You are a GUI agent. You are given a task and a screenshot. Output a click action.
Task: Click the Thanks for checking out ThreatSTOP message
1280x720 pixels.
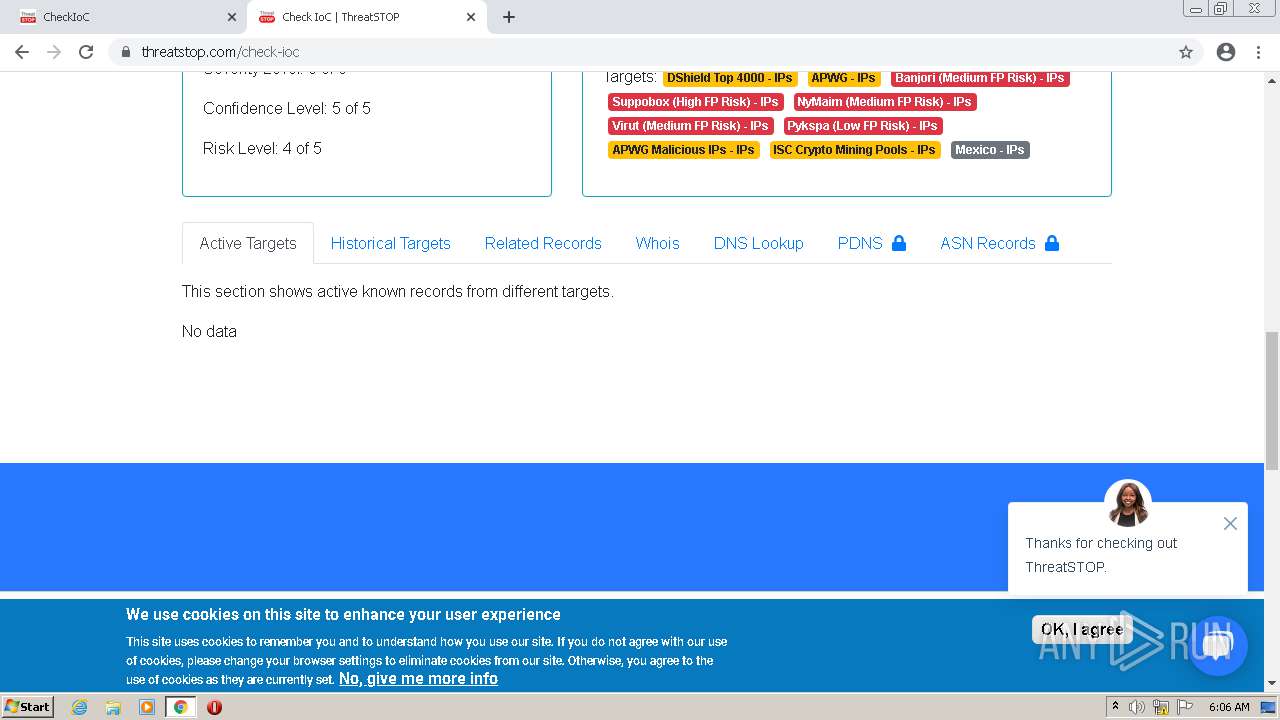(1101, 555)
